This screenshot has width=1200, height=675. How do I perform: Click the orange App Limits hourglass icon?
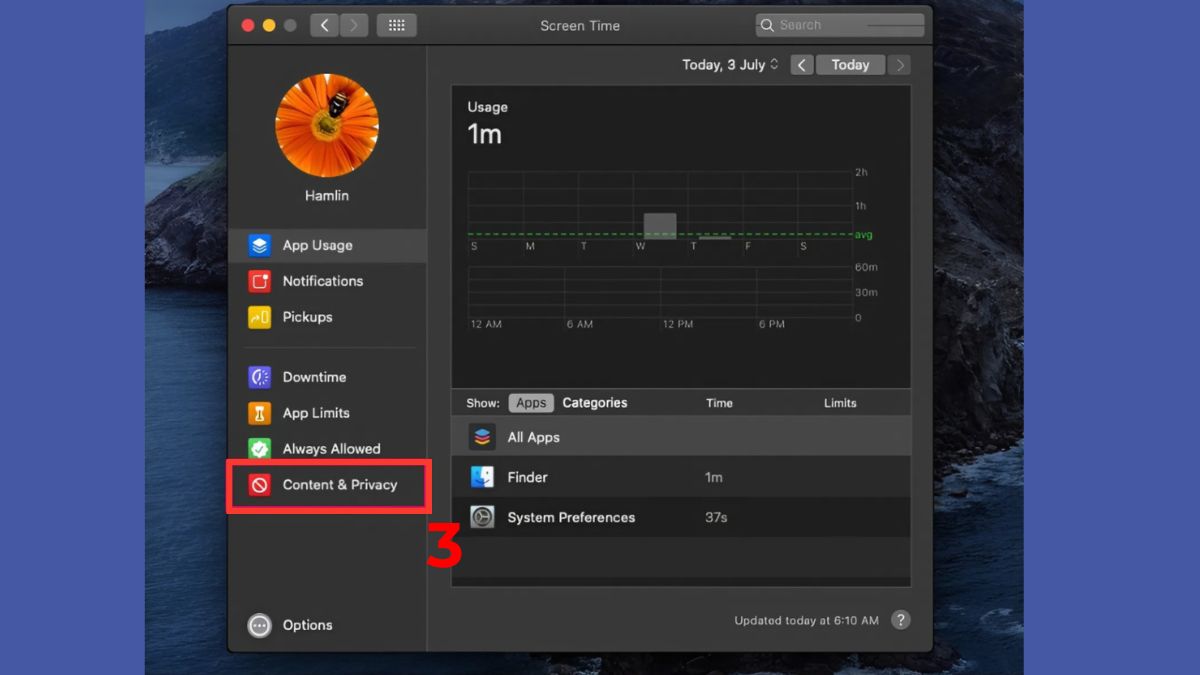point(260,413)
